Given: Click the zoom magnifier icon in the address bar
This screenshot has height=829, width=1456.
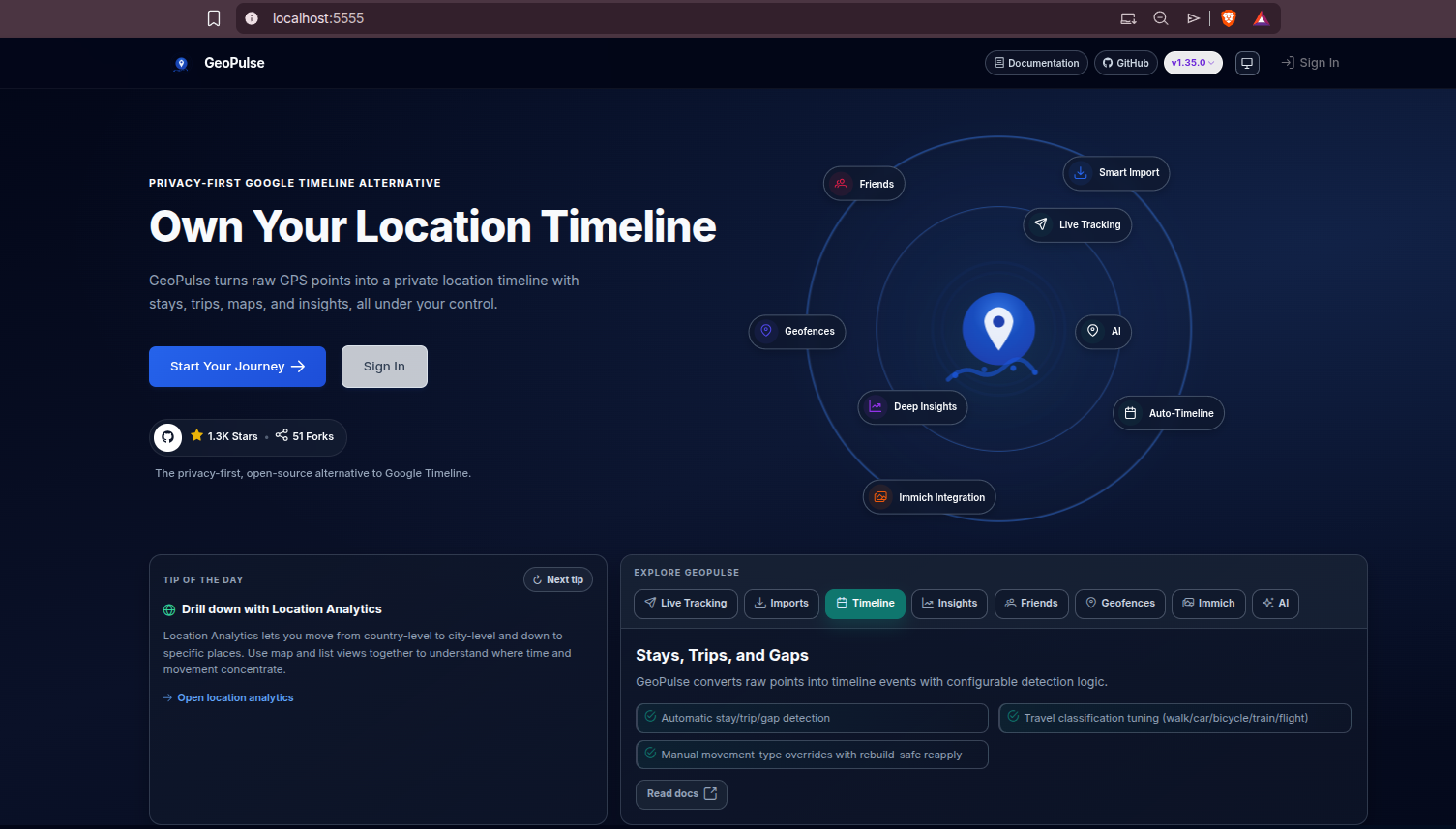Looking at the screenshot, I should coord(1161,18).
